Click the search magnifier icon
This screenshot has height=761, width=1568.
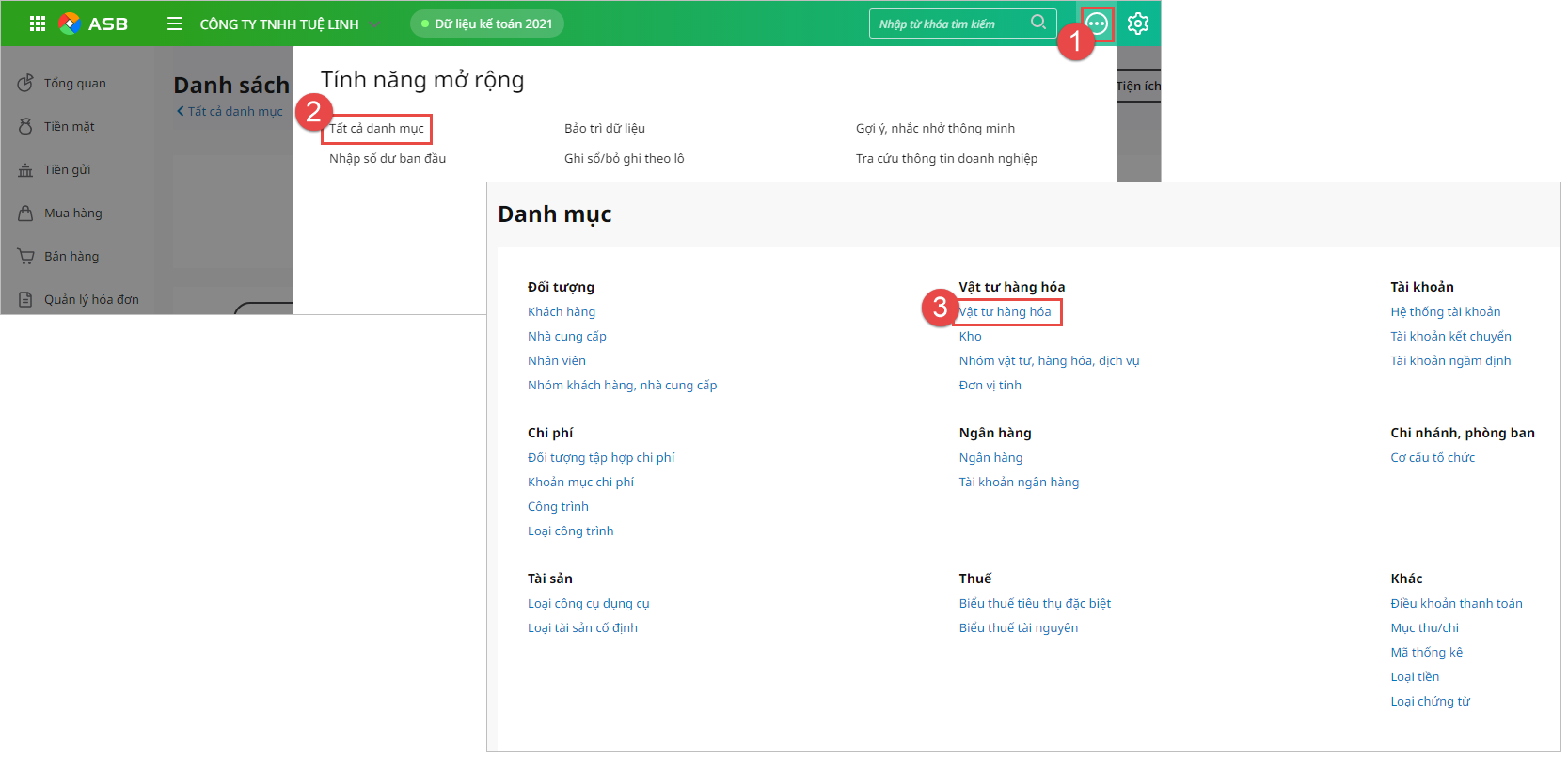click(1038, 23)
